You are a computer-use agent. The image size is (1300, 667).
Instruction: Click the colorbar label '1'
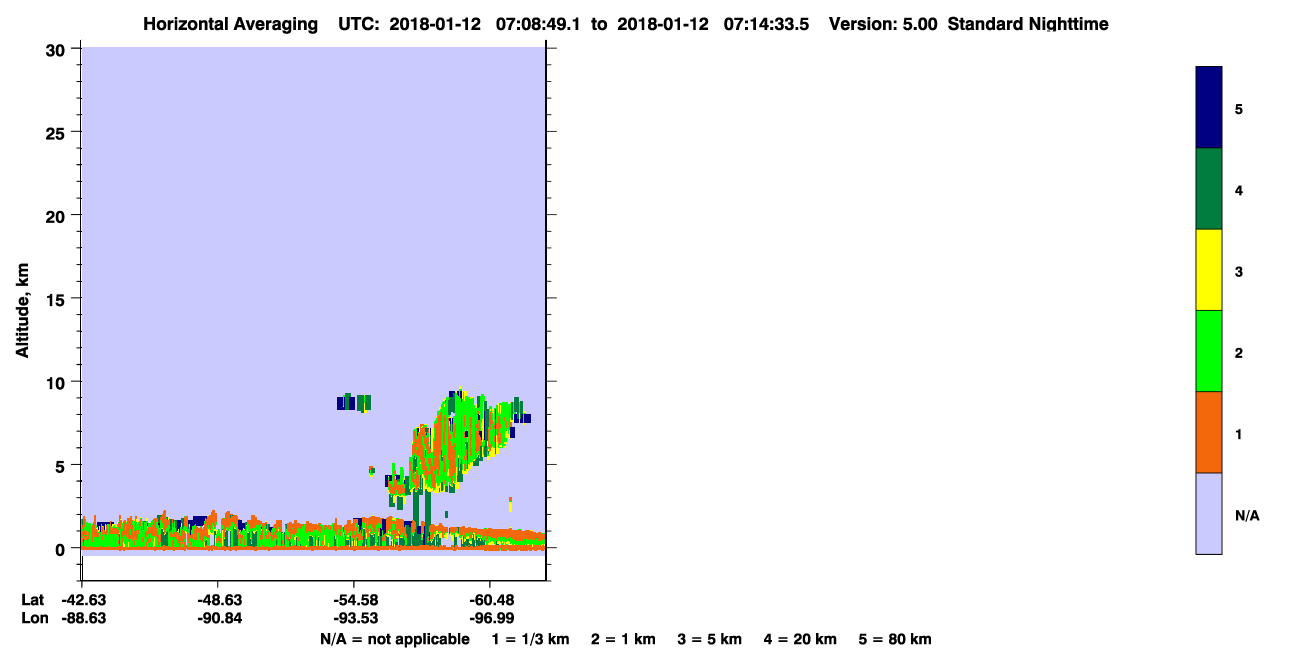point(1239,434)
